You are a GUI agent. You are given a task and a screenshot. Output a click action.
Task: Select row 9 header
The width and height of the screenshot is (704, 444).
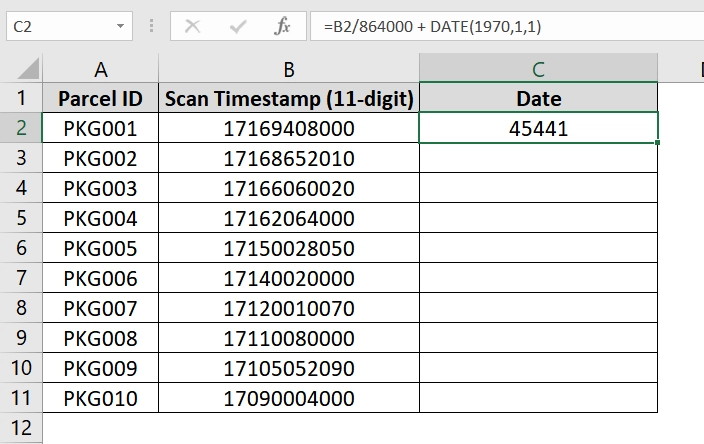tap(21, 338)
